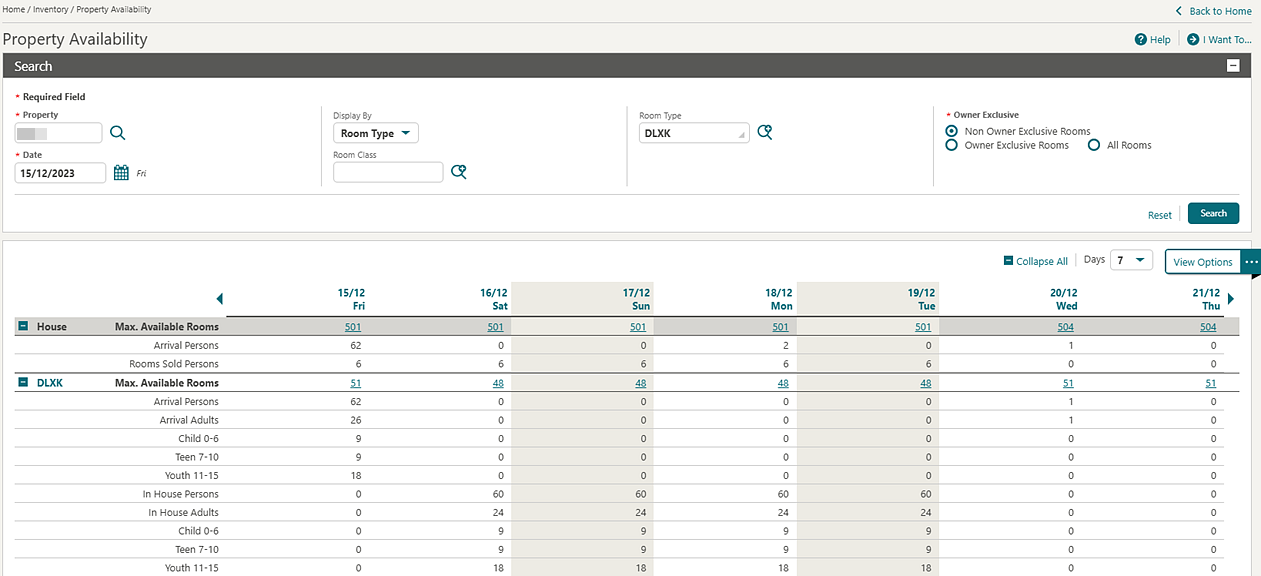The height and width of the screenshot is (576, 1261).
Task: Open the I Want To menu
Action: pos(1219,39)
